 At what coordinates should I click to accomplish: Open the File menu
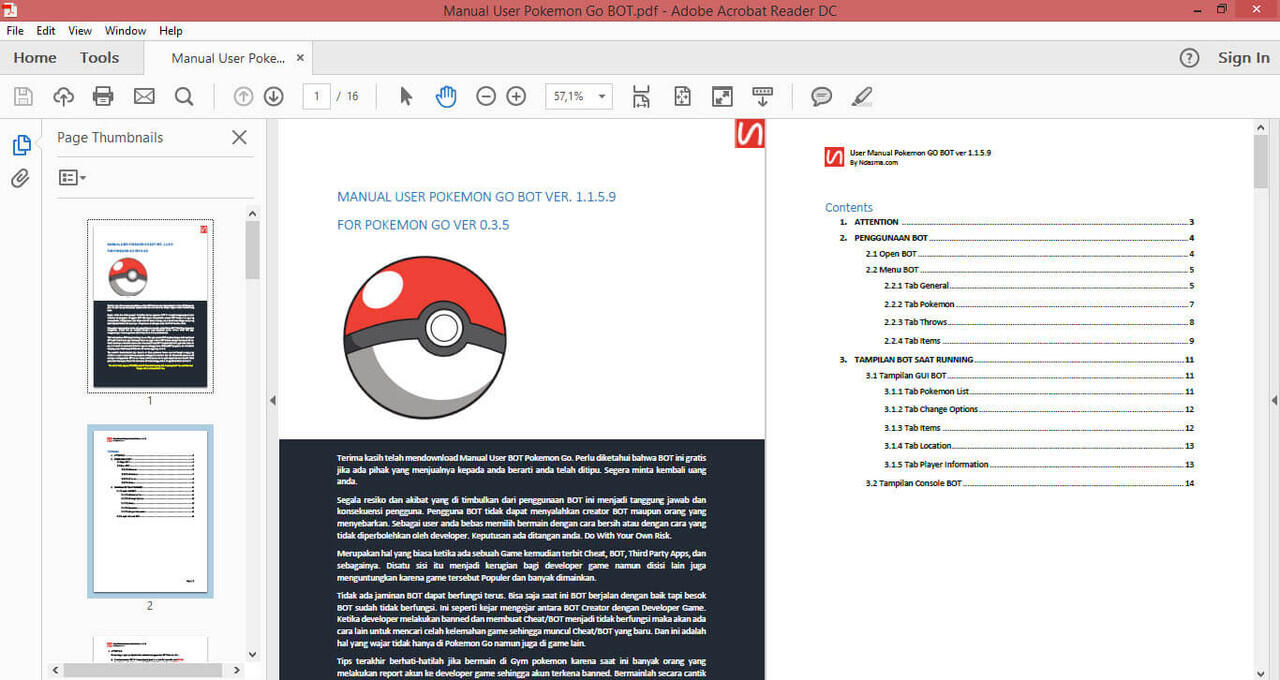[x=15, y=31]
